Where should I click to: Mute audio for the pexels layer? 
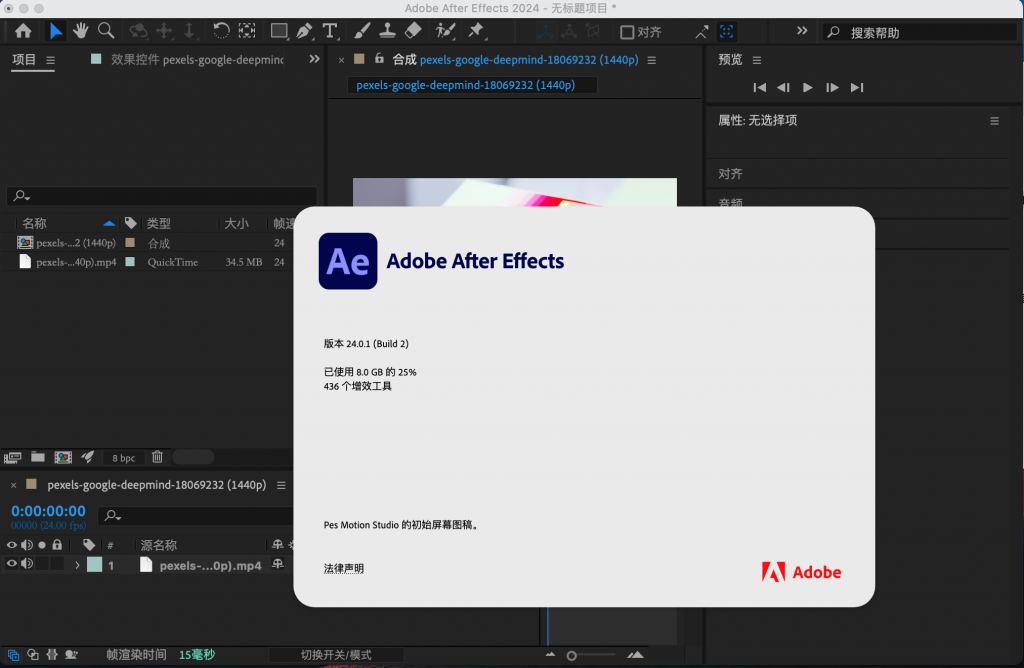(26, 564)
